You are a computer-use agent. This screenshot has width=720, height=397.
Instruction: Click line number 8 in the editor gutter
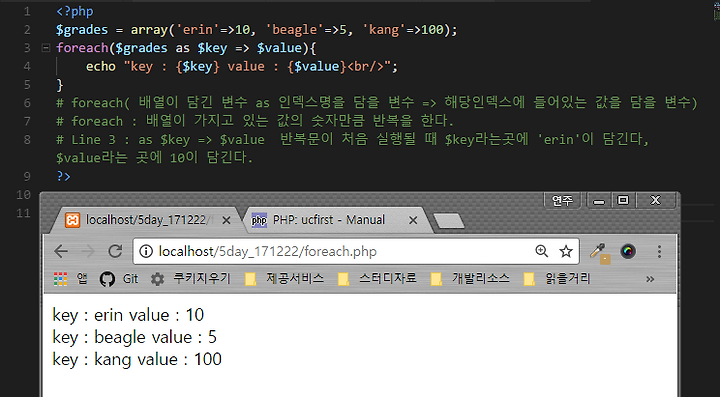(x=27, y=140)
